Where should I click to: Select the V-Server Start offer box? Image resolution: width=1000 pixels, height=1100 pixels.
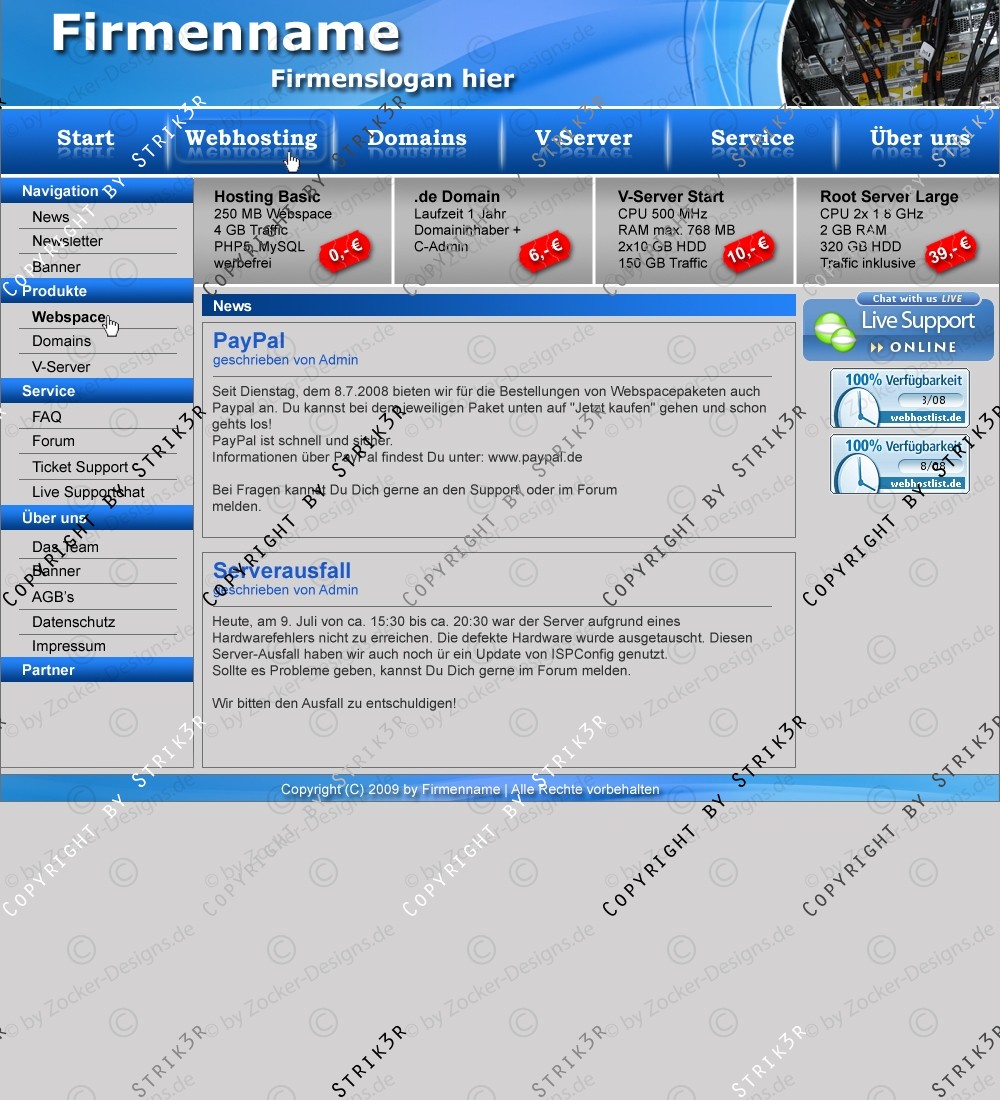point(695,230)
